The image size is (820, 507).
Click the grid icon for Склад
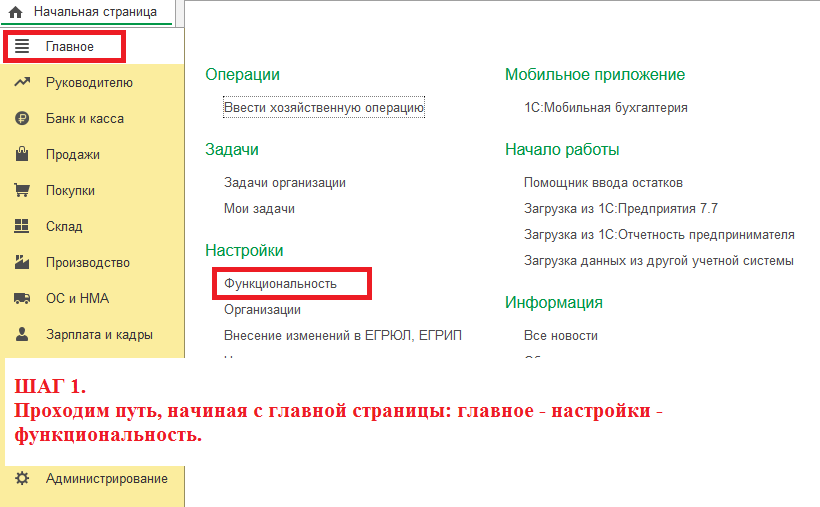point(21,226)
